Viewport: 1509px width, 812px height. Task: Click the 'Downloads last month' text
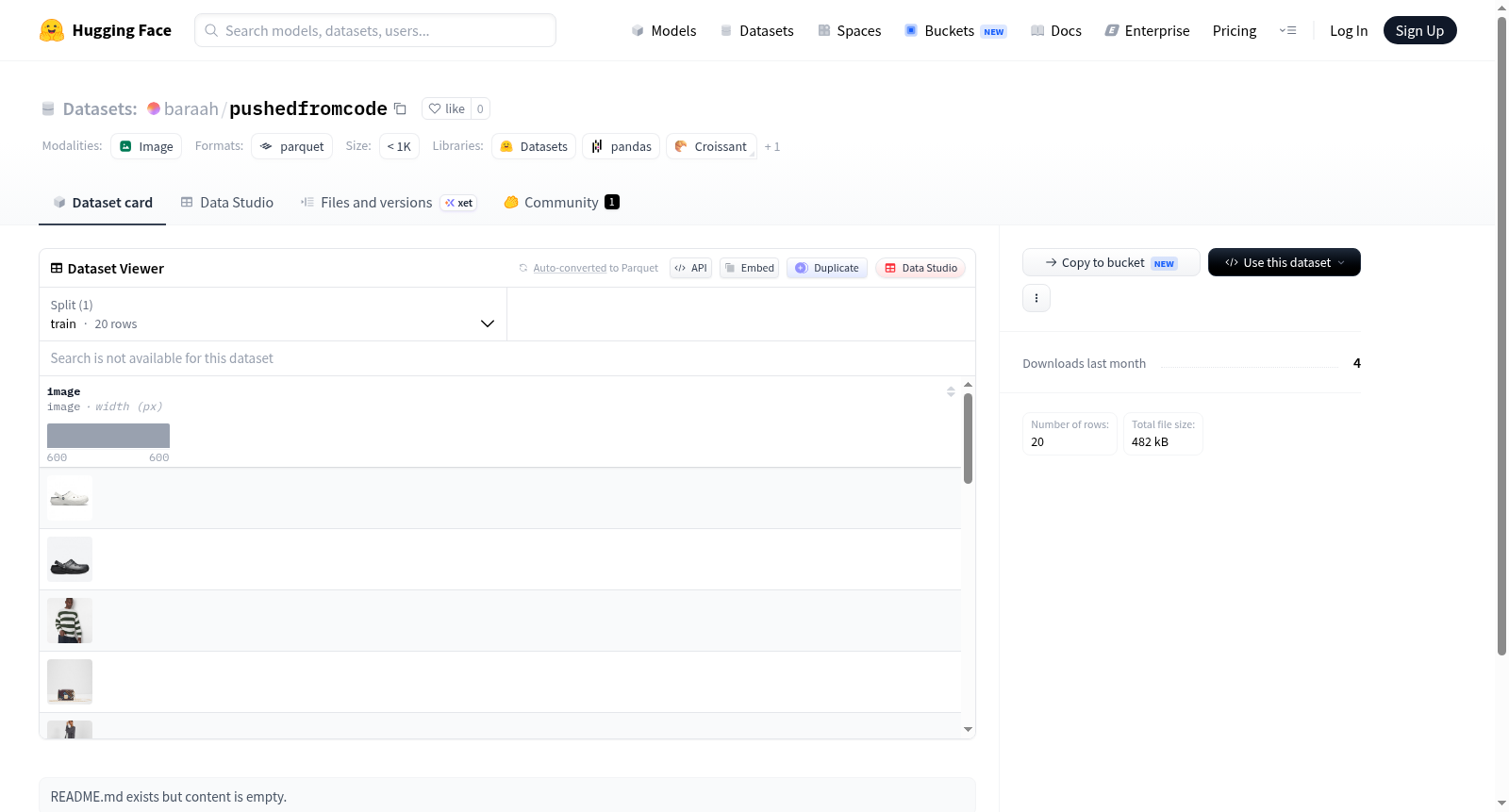(1084, 363)
